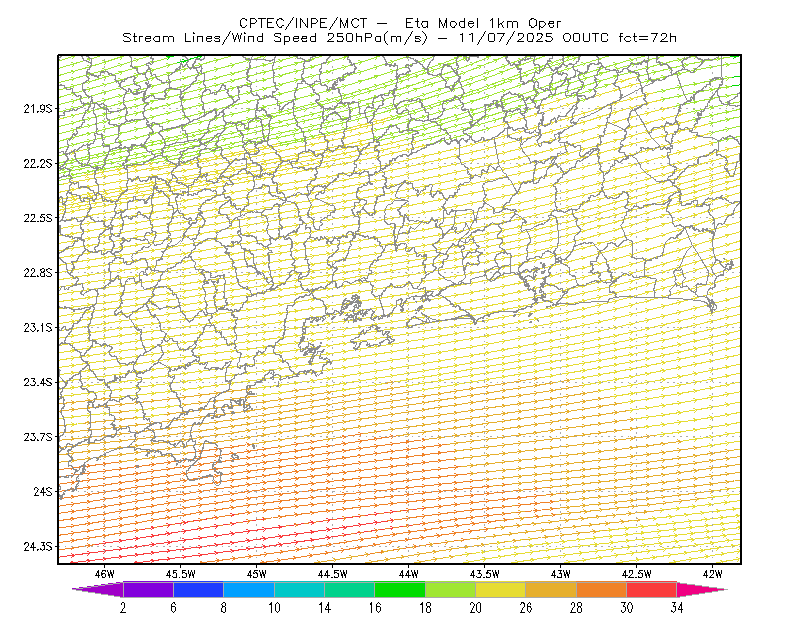The width and height of the screenshot is (800, 618).
Task: Click the lime 18–20 legend swatch
Action: [x=451, y=589]
